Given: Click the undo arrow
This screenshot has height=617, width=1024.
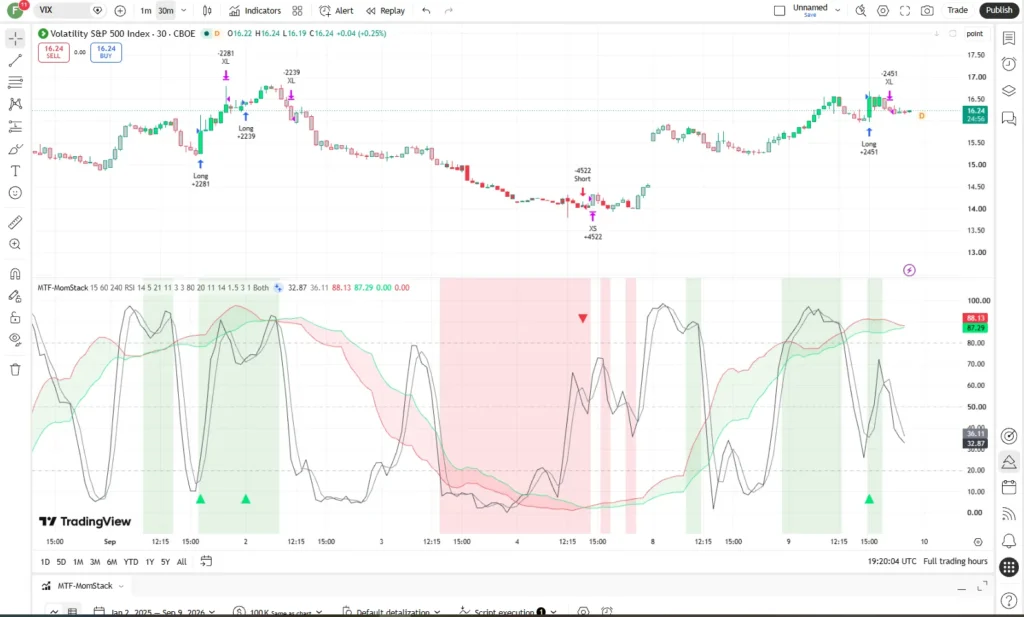Looking at the screenshot, I should coord(426,10).
